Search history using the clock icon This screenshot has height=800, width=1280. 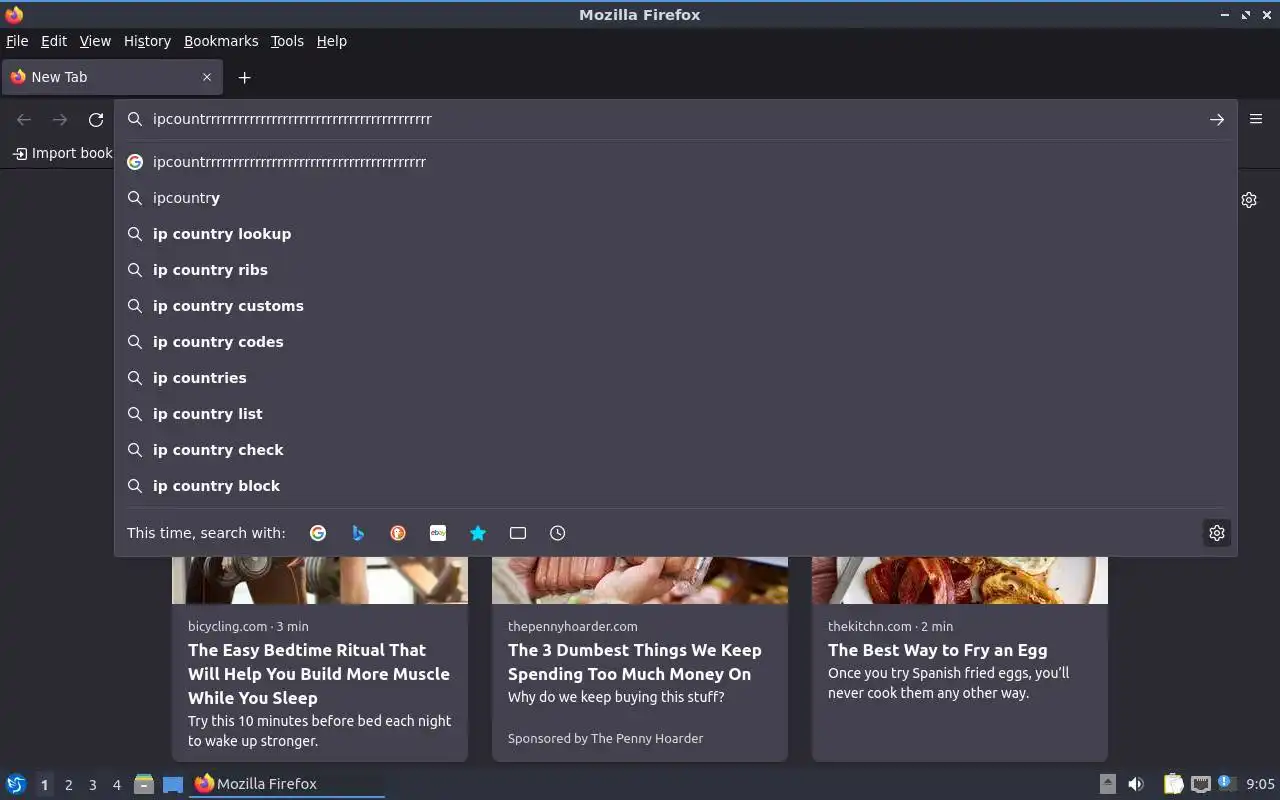point(558,533)
